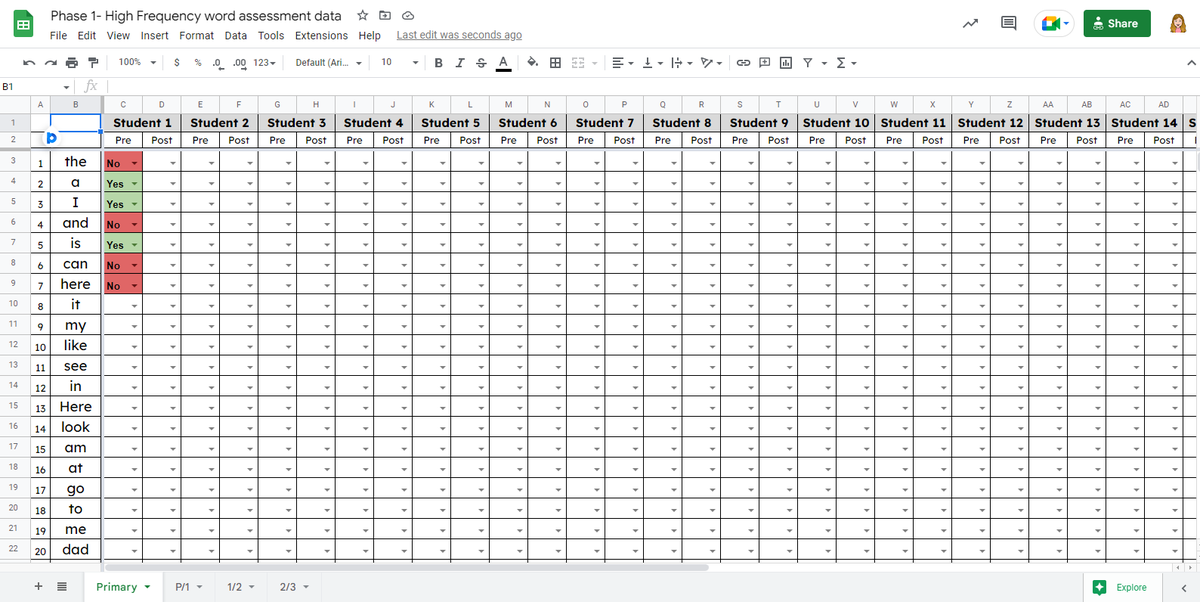Image resolution: width=1200 pixels, height=602 pixels.
Task: Open comment history icon
Action: (x=1009, y=24)
